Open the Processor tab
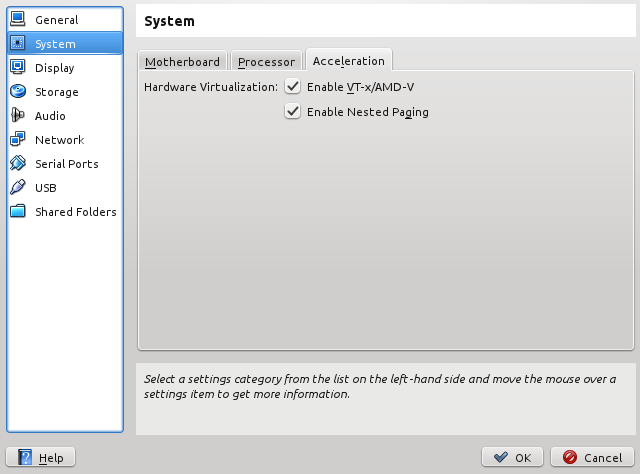 266,62
